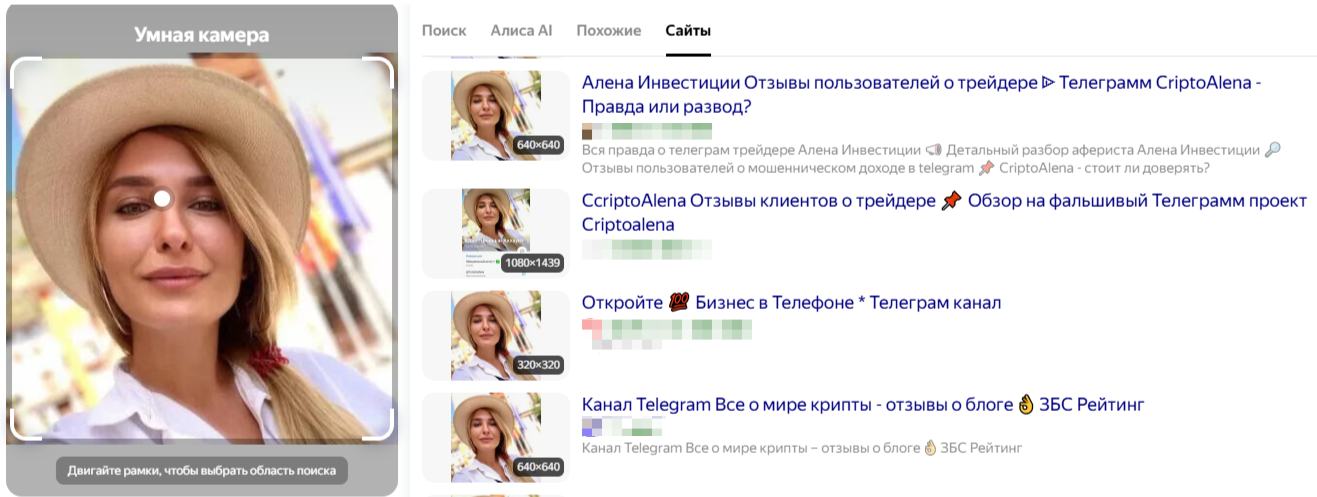
Task: Click the thumbnail beside Канал Telegram result
Action: point(496,437)
